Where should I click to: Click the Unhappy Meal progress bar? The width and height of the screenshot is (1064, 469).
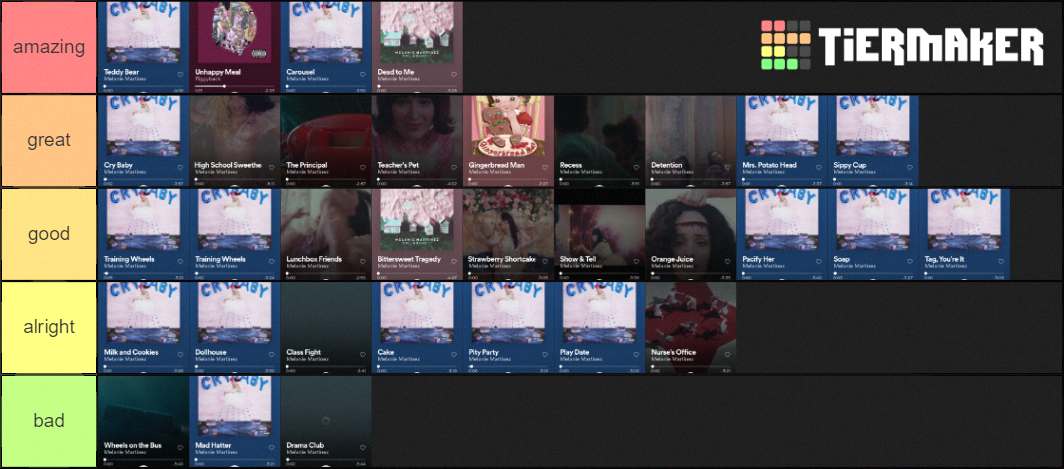pyautogui.click(x=234, y=86)
